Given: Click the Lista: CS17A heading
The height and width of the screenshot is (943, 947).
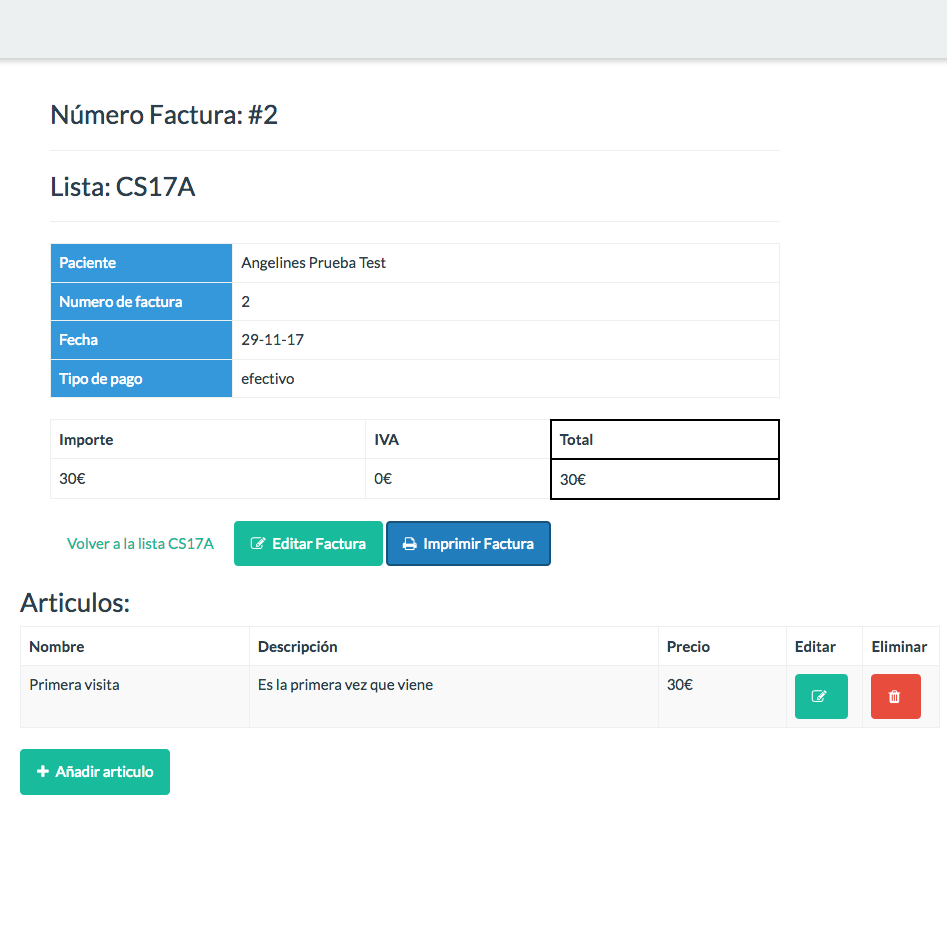Looking at the screenshot, I should pyautogui.click(x=123, y=187).
